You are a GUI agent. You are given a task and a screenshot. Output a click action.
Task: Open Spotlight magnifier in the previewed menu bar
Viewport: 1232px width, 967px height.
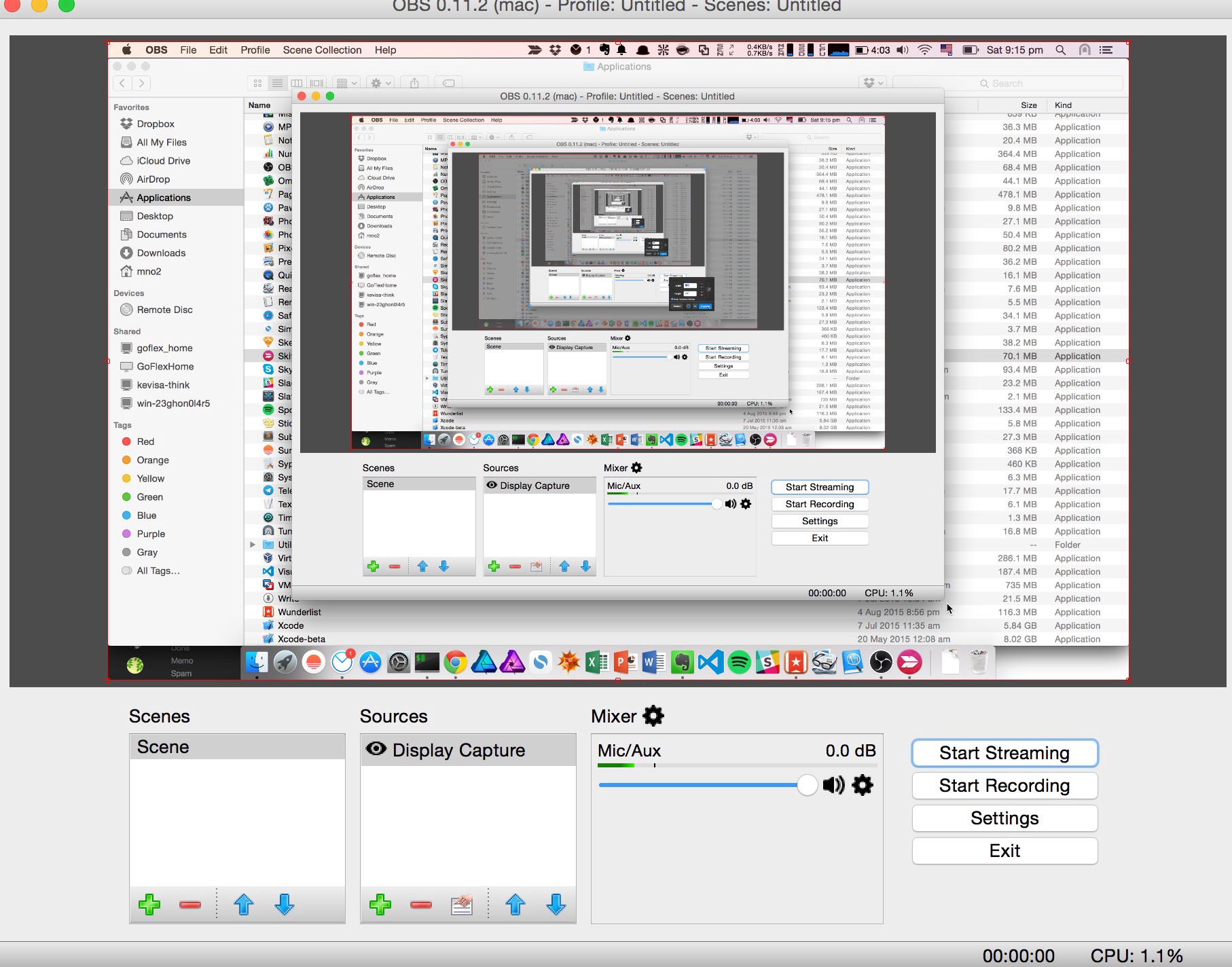point(1061,50)
